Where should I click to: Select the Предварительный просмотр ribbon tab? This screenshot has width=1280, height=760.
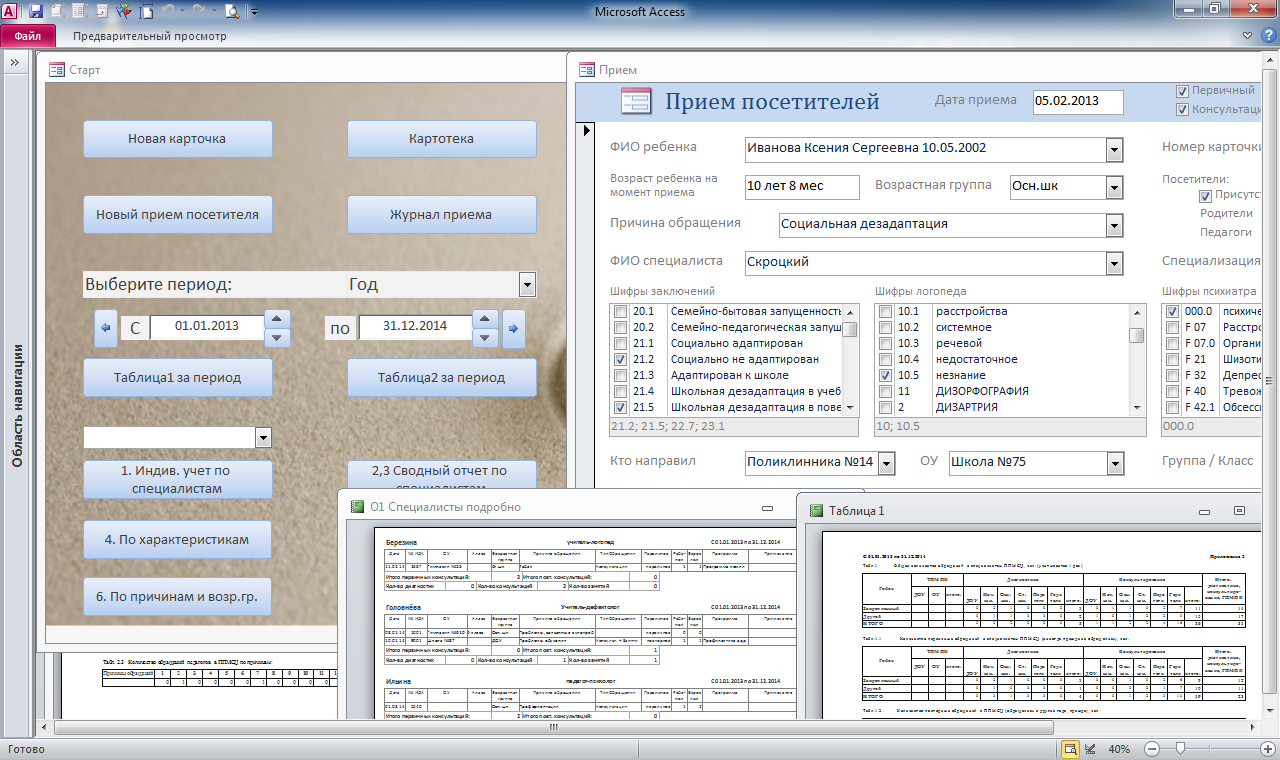150,36
